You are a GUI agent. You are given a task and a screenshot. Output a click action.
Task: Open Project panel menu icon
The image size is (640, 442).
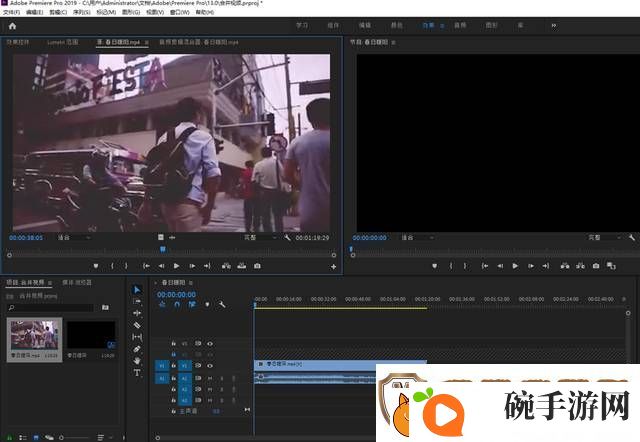50,282
